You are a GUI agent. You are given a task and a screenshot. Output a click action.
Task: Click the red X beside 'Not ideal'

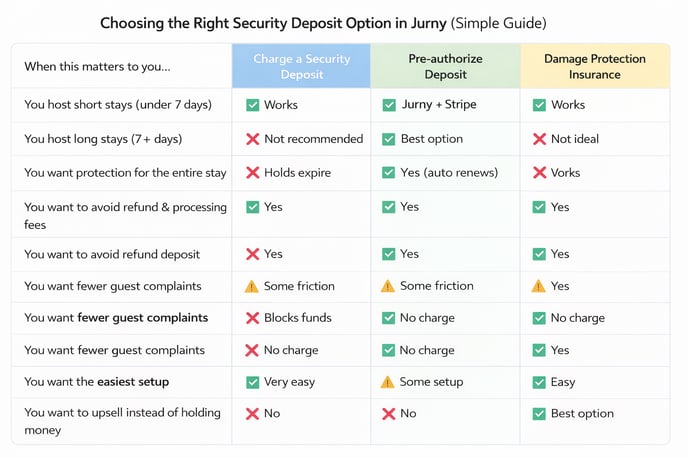[x=539, y=139]
